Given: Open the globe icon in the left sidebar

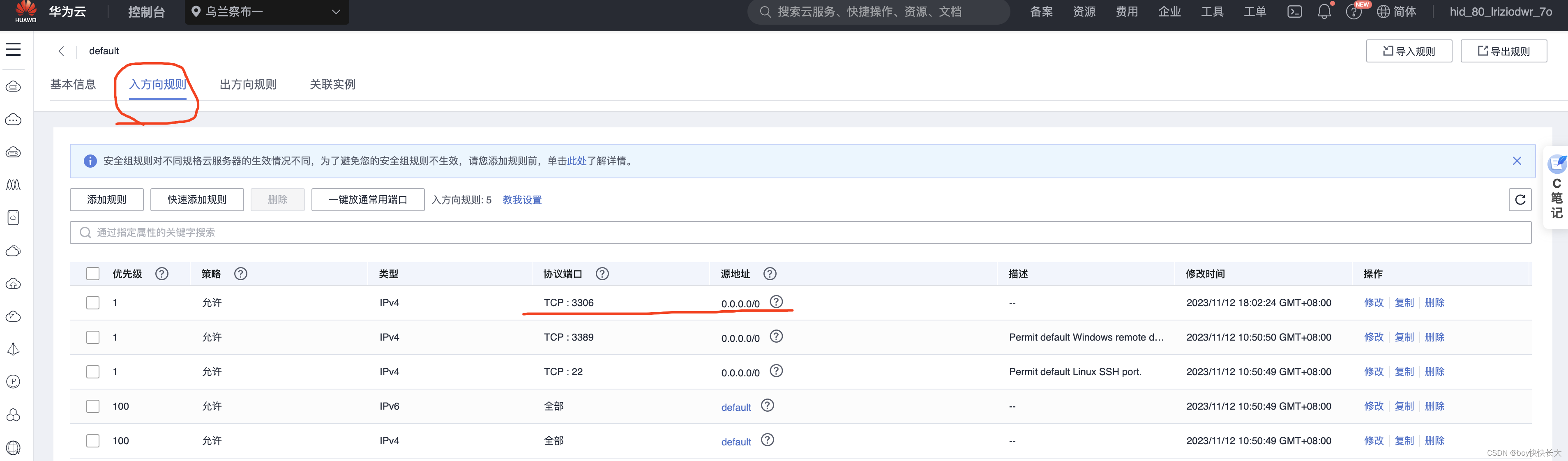Looking at the screenshot, I should click(14, 447).
